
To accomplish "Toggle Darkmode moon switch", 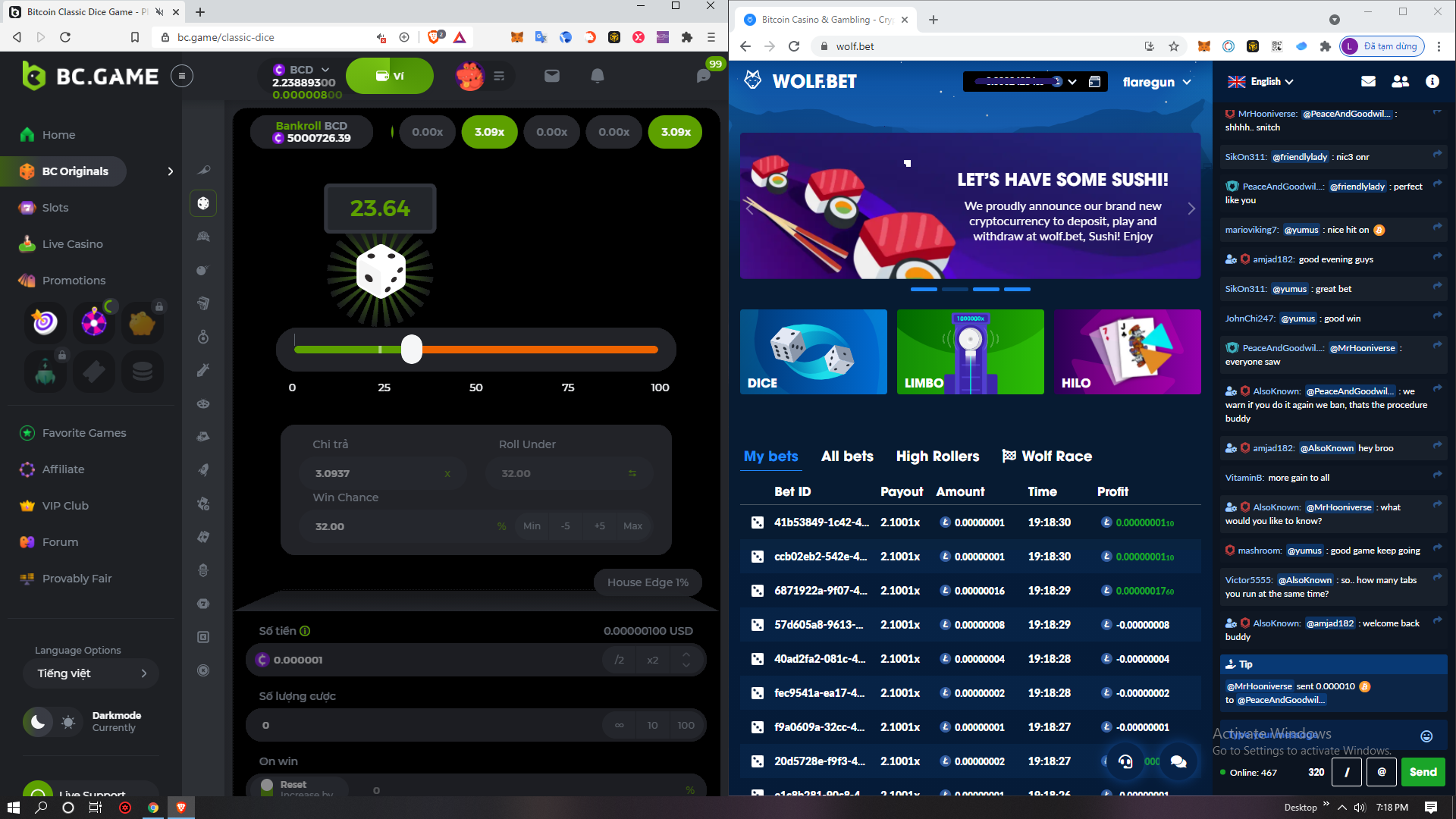I will (39, 721).
